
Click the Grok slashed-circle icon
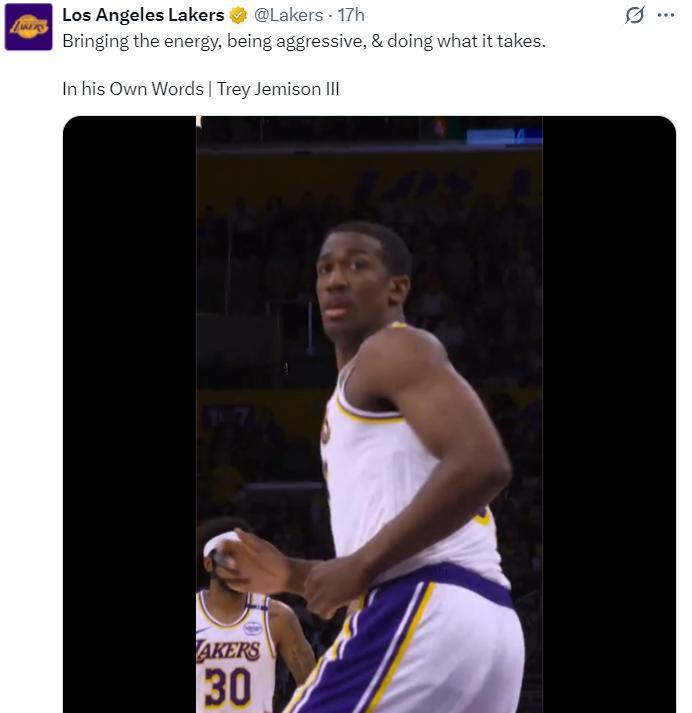634,15
